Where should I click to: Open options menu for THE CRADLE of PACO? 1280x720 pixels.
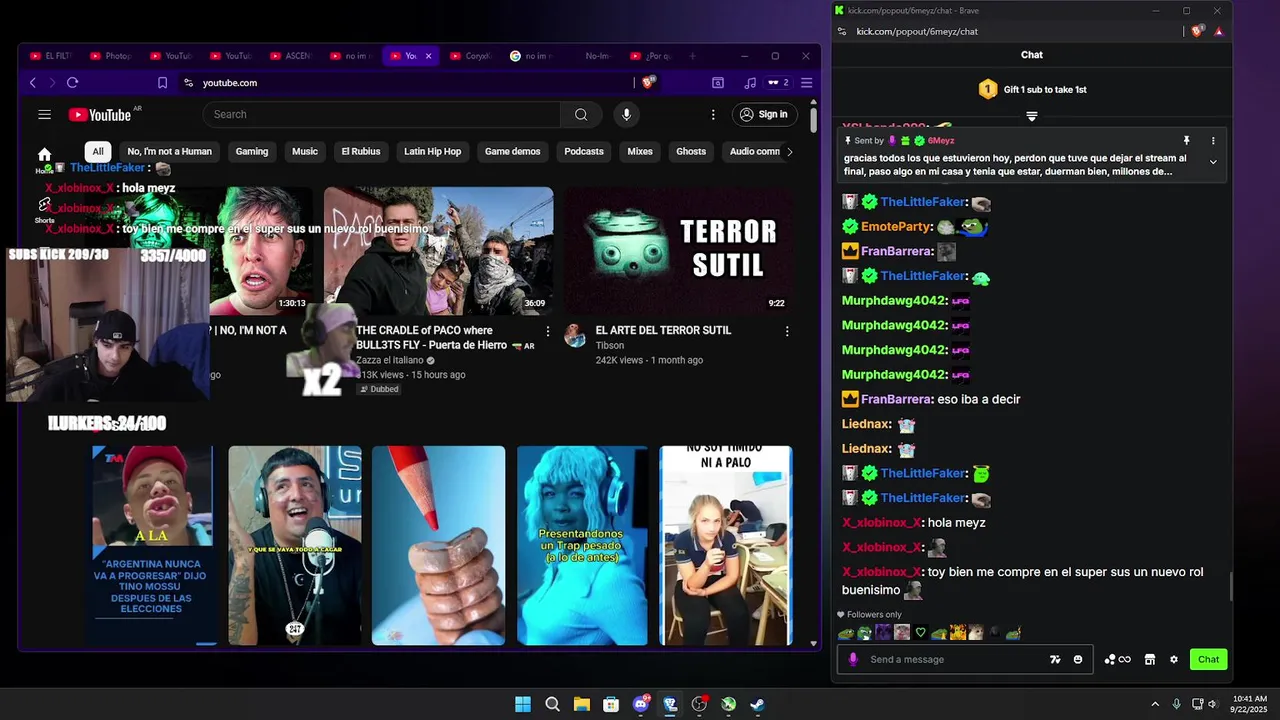[x=547, y=331]
